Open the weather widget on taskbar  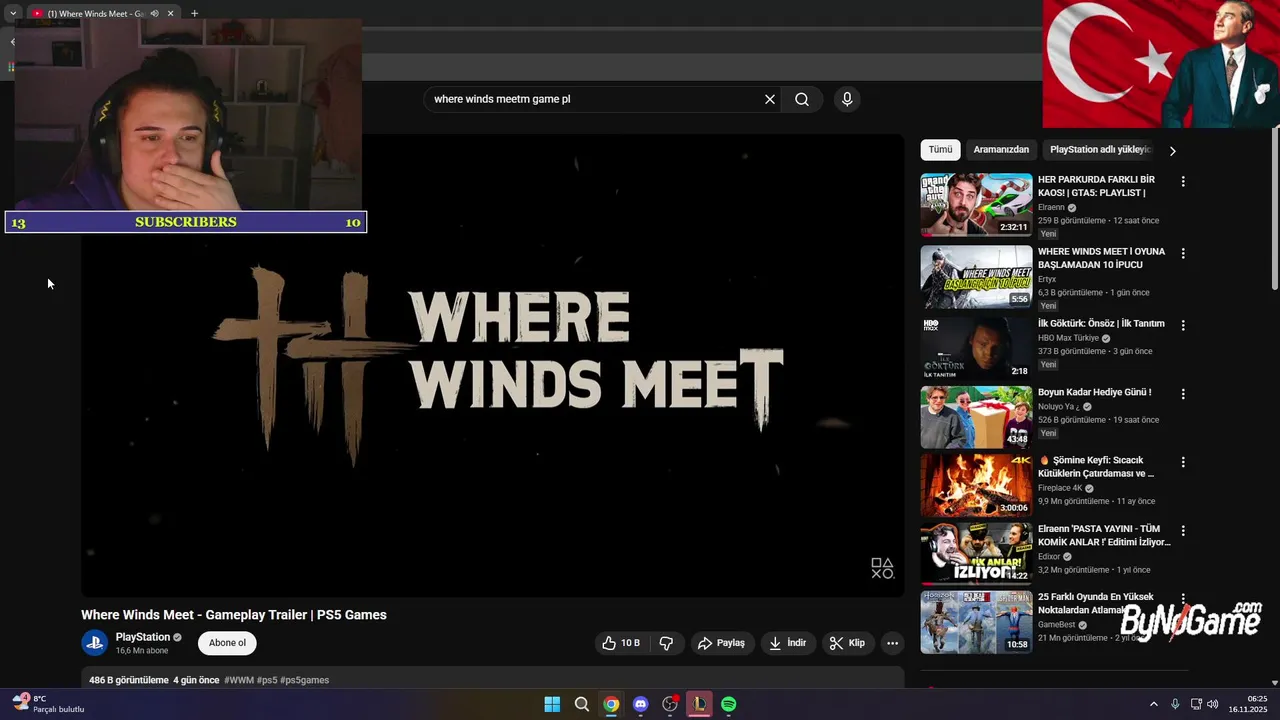47,704
